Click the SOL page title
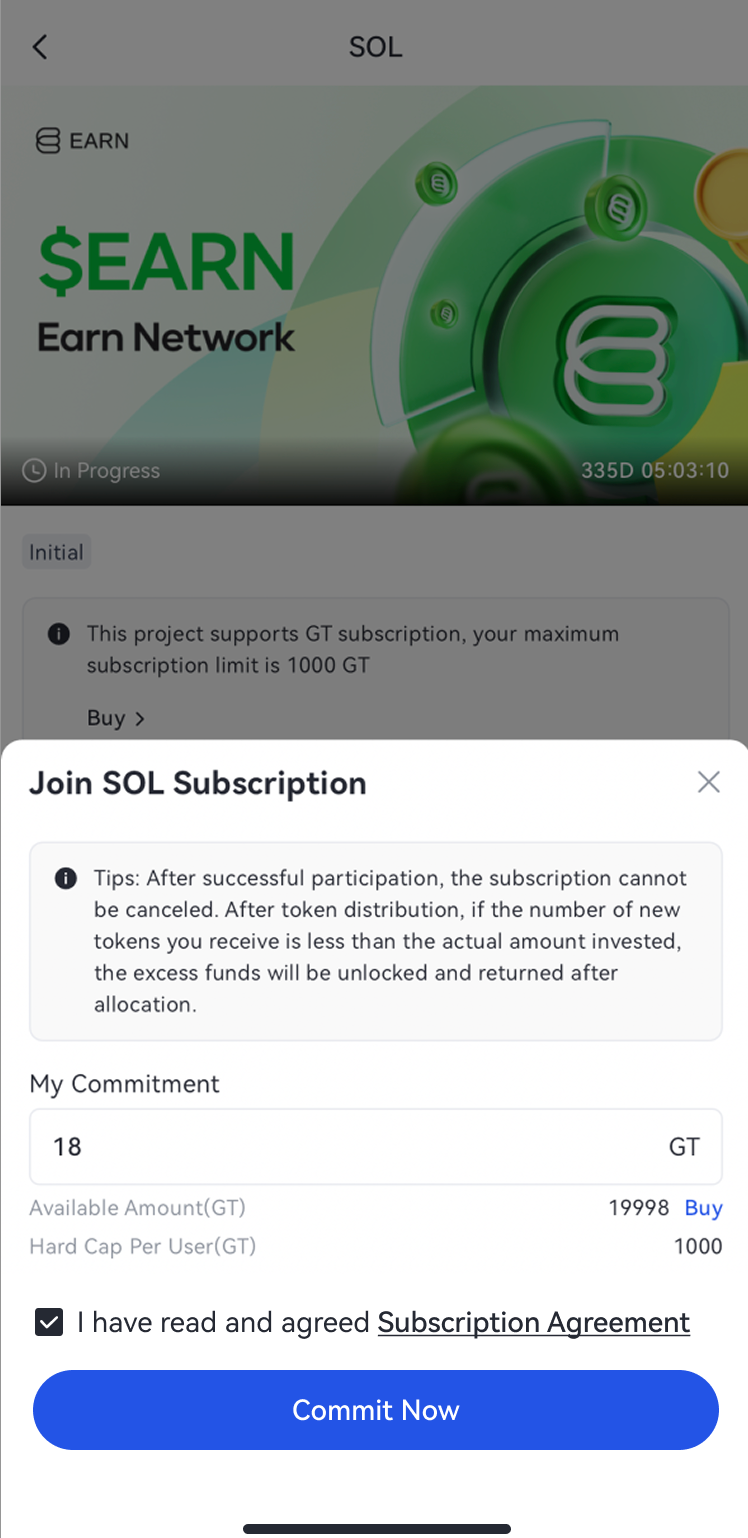748x1538 pixels. pyautogui.click(x=375, y=47)
